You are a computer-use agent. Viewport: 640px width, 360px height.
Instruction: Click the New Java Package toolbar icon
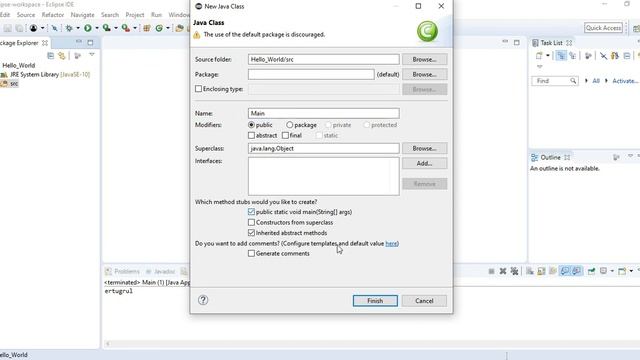coord(147,28)
